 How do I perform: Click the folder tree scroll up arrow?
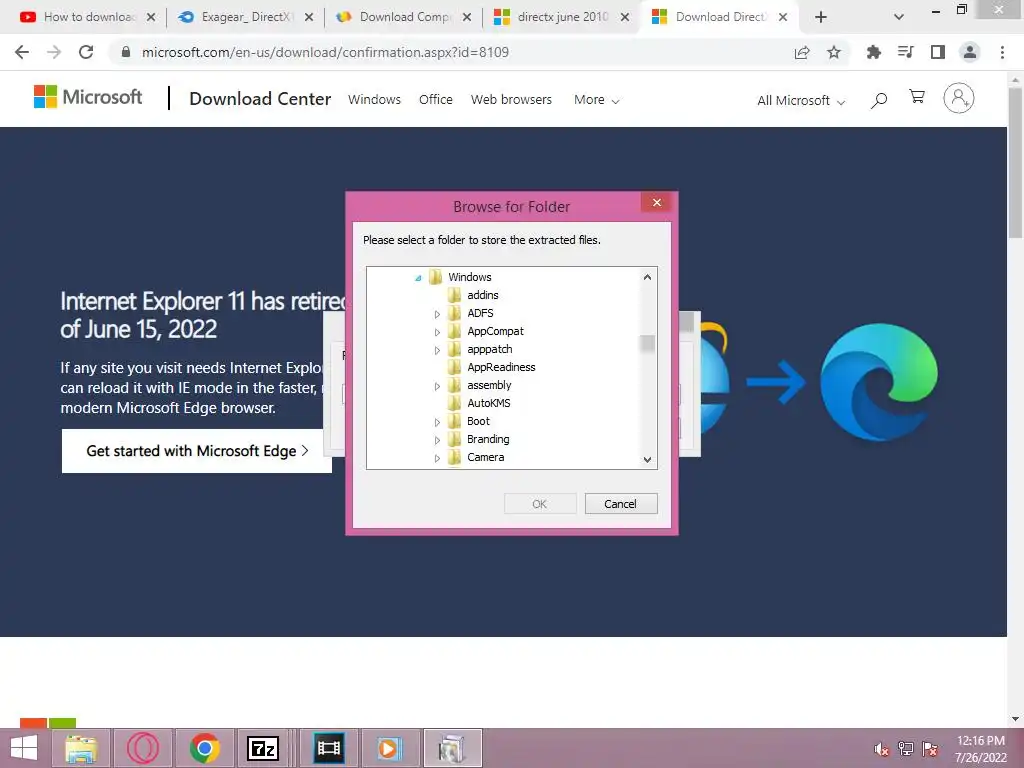tap(647, 277)
